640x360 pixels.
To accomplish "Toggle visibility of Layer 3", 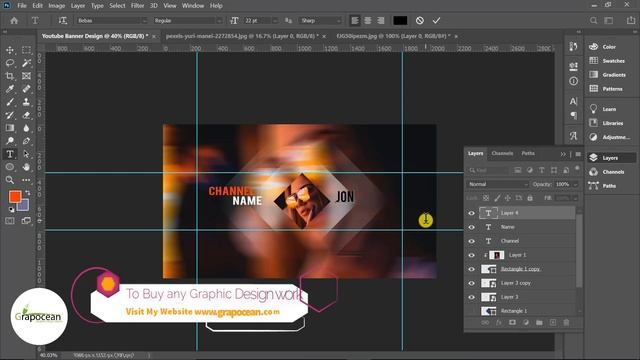I will point(471,297).
